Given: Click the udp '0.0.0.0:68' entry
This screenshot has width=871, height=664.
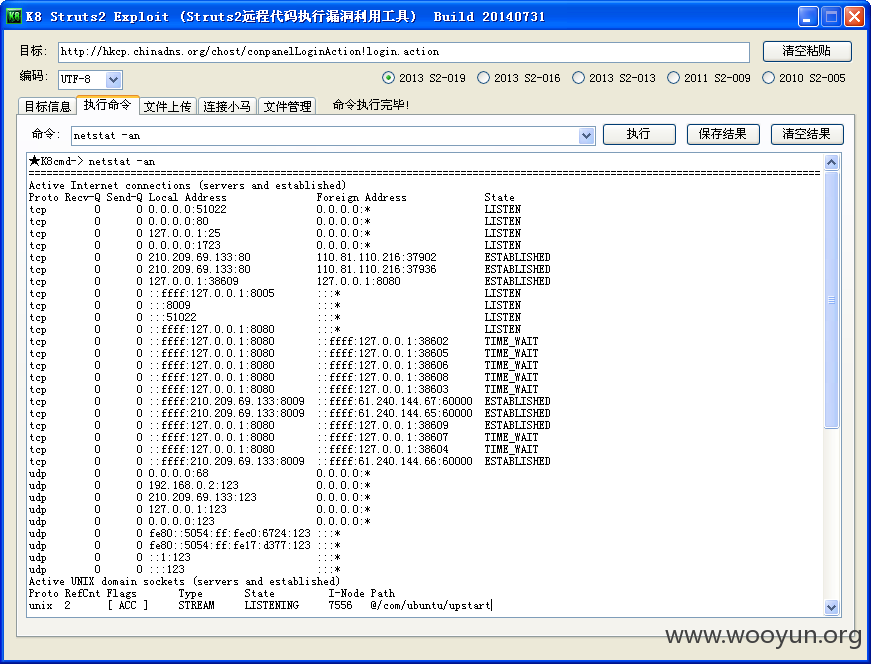Looking at the screenshot, I should (x=178, y=474).
